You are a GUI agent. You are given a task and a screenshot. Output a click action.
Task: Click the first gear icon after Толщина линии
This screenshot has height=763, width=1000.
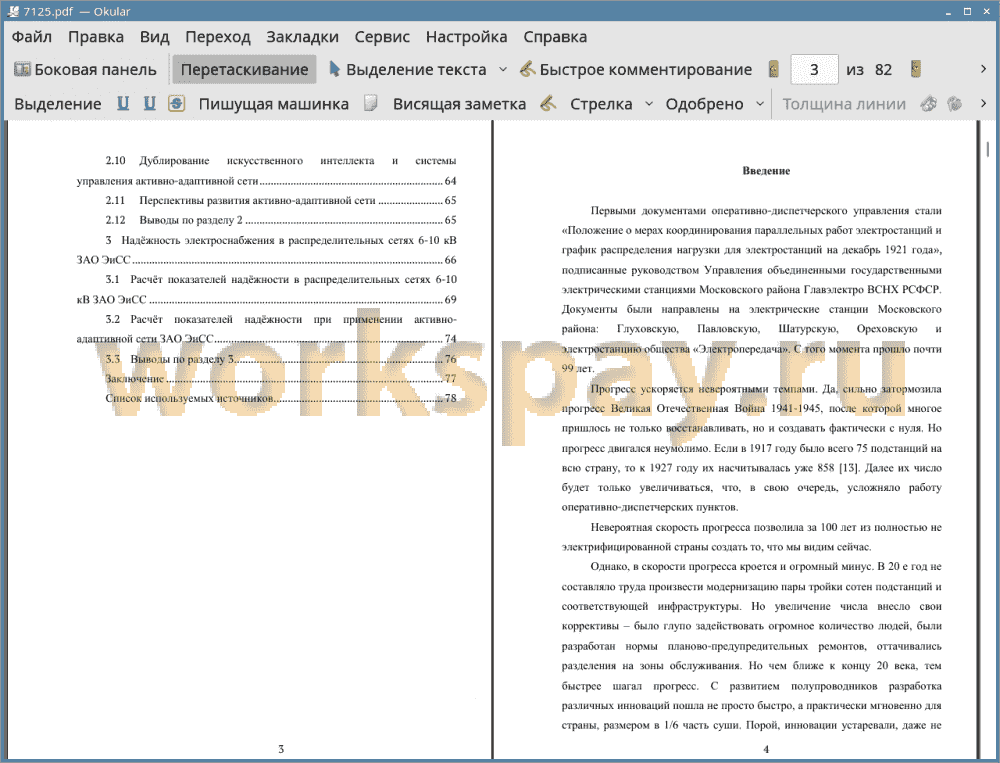coord(928,103)
